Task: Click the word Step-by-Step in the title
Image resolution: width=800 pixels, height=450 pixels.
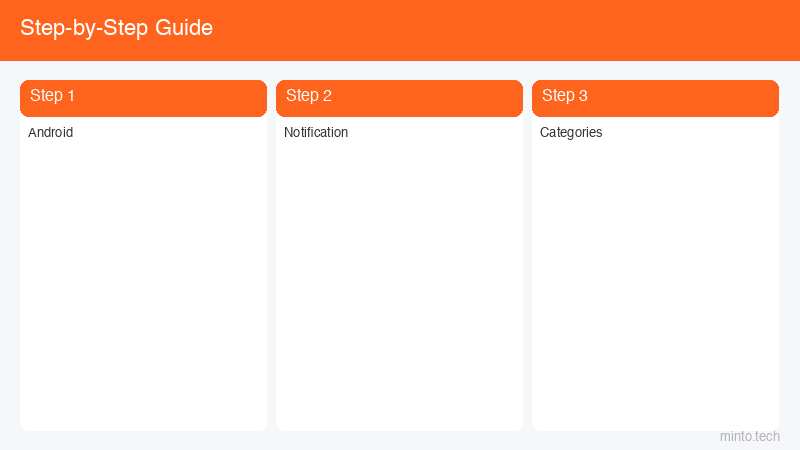Action: (x=84, y=28)
